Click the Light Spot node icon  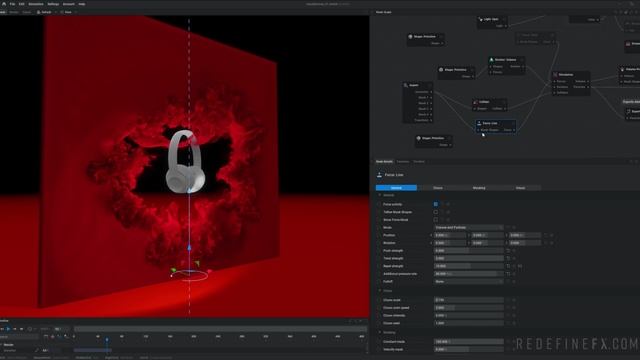tap(481, 19)
